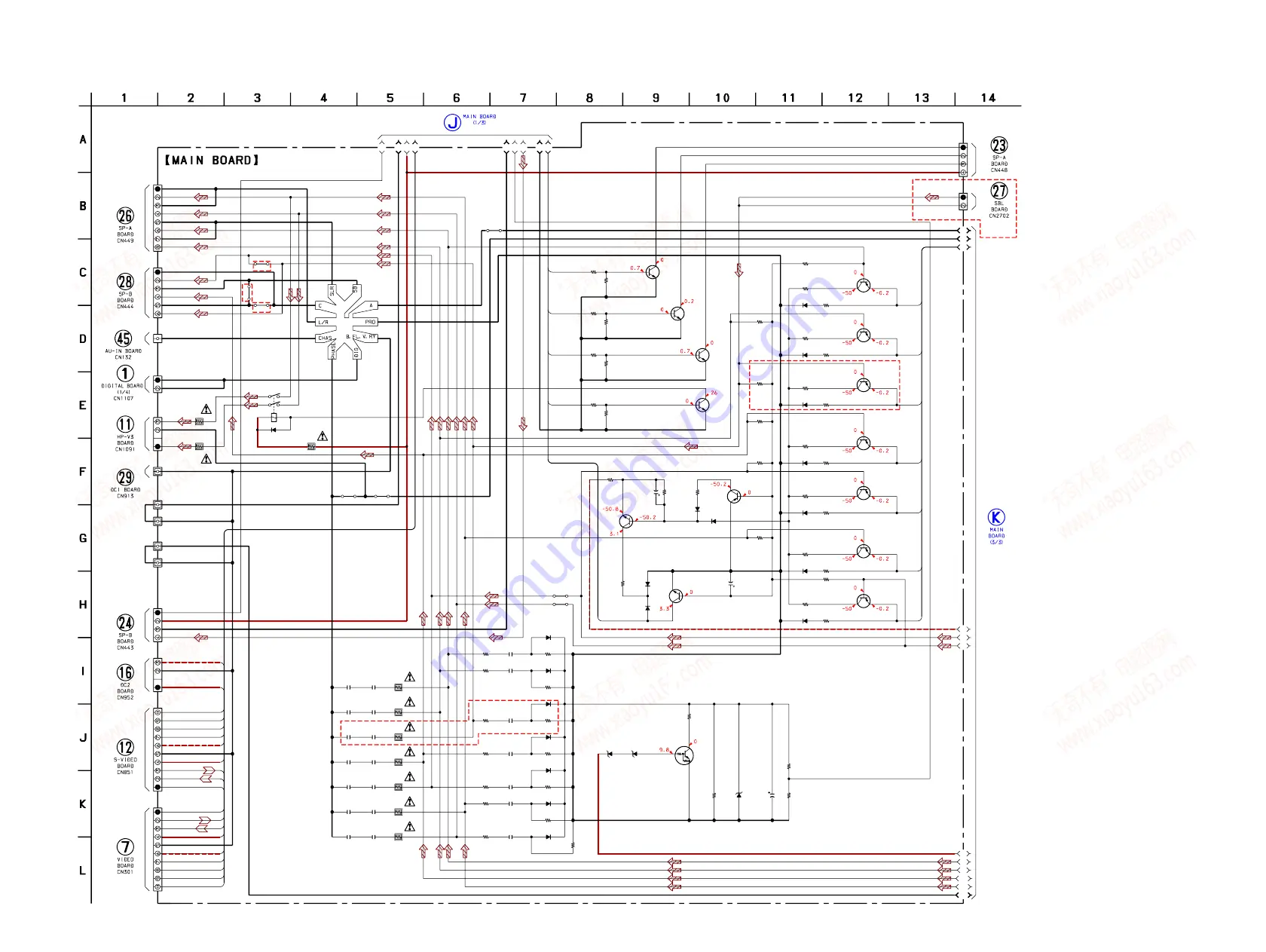The height and width of the screenshot is (952, 1266).
Task: Click the PHASE selector switch position
Action: tap(332, 350)
